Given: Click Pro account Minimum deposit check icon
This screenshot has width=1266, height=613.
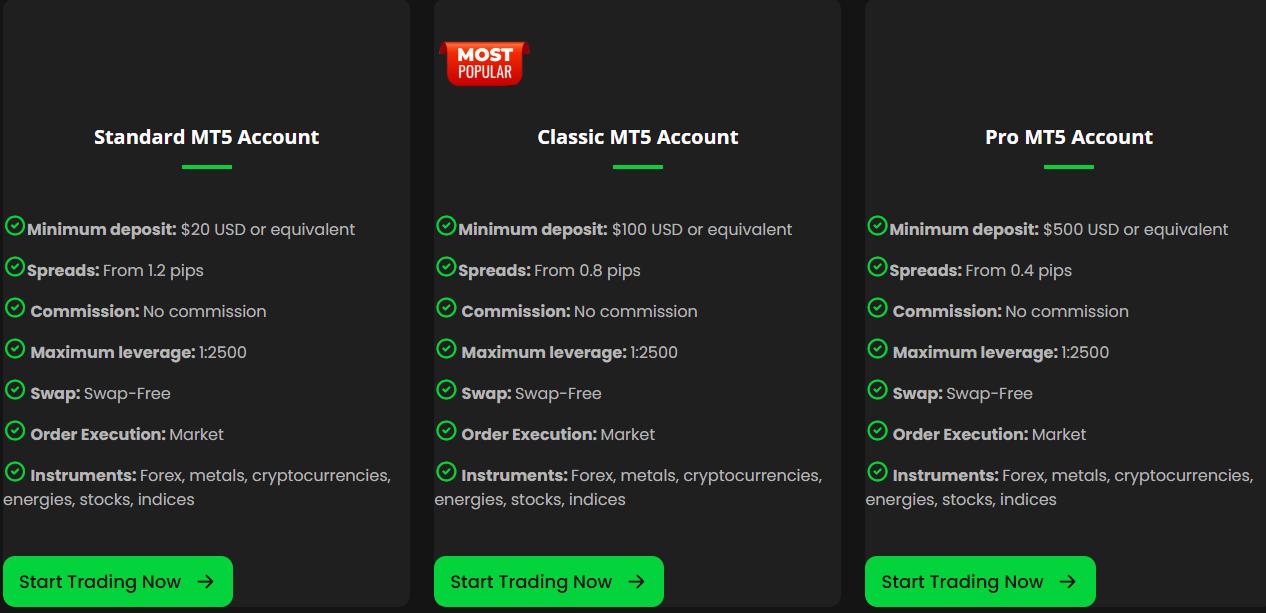Looking at the screenshot, I should pyautogui.click(x=877, y=225).
